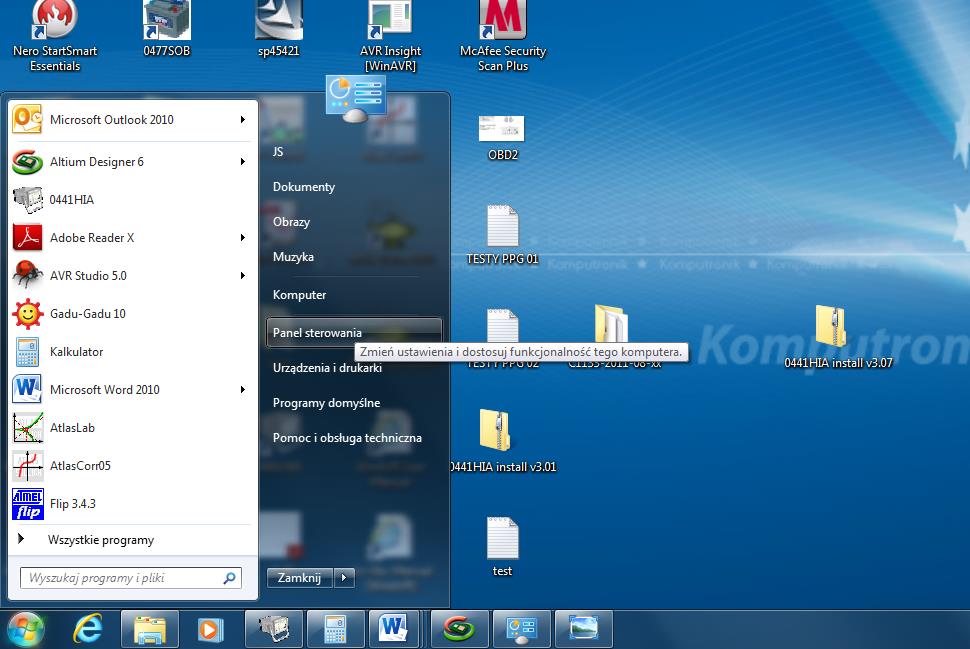The width and height of the screenshot is (970, 649).
Task: Open 0441HIA install v3.07 zip folder
Action: 838,337
